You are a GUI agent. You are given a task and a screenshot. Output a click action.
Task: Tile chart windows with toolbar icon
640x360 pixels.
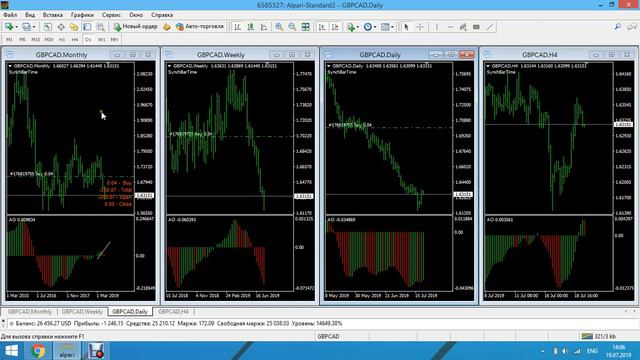(x=306, y=27)
